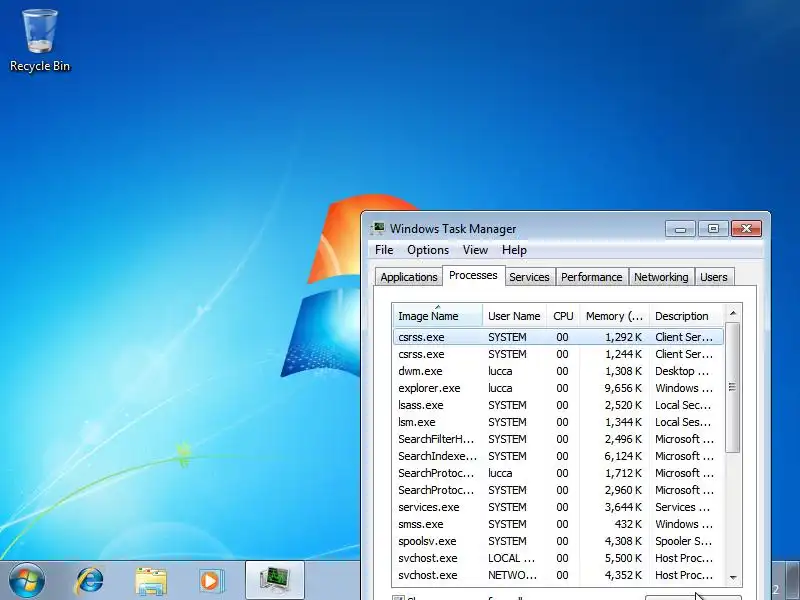
Task: Click the scrollbar down arrow
Action: click(733, 578)
